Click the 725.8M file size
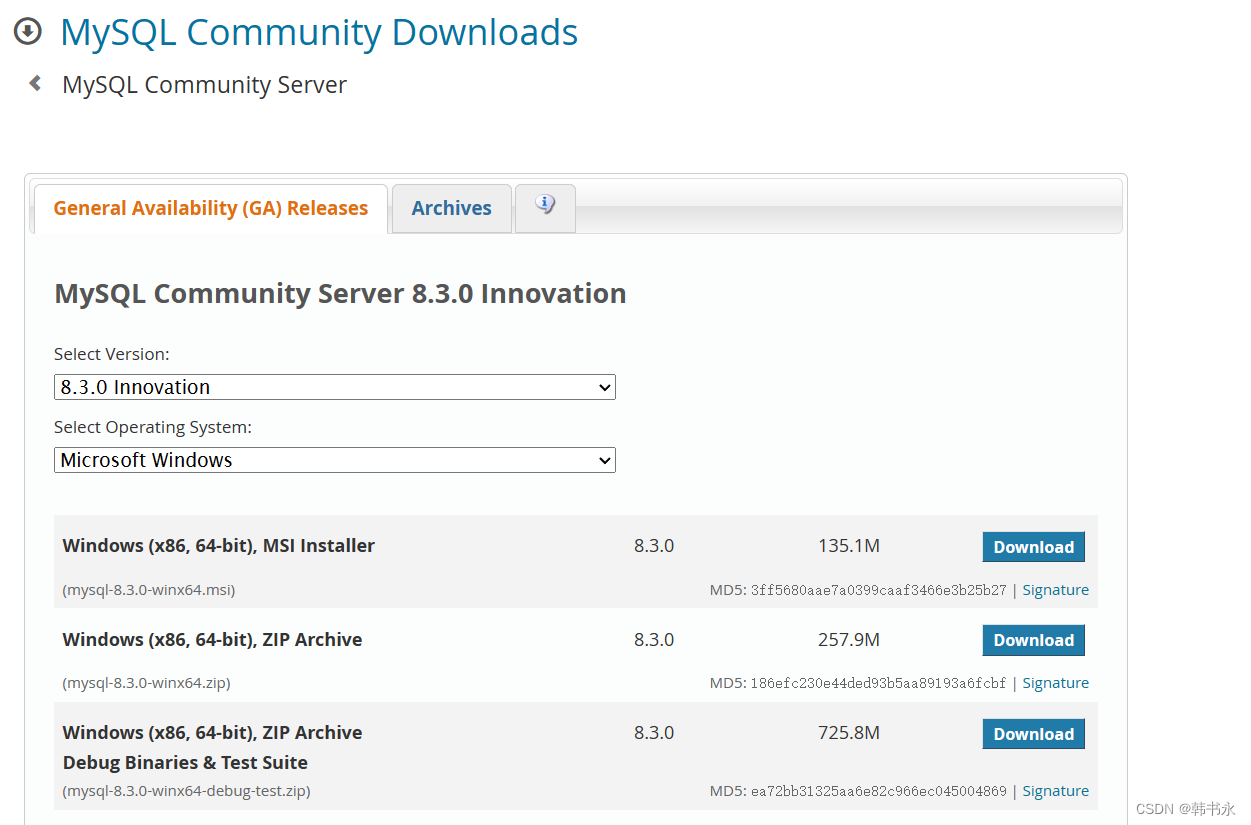Screen dimensions: 1251x825 [849, 733]
